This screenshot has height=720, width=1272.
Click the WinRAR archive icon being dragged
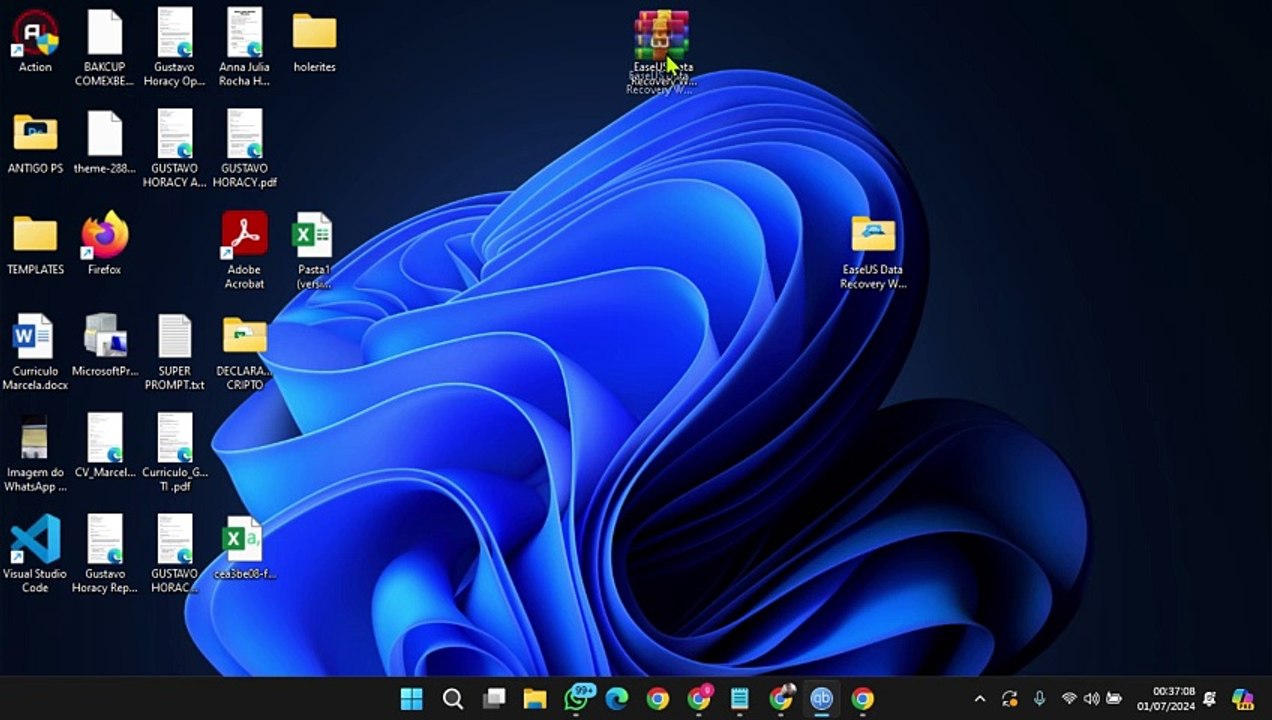[x=662, y=36]
